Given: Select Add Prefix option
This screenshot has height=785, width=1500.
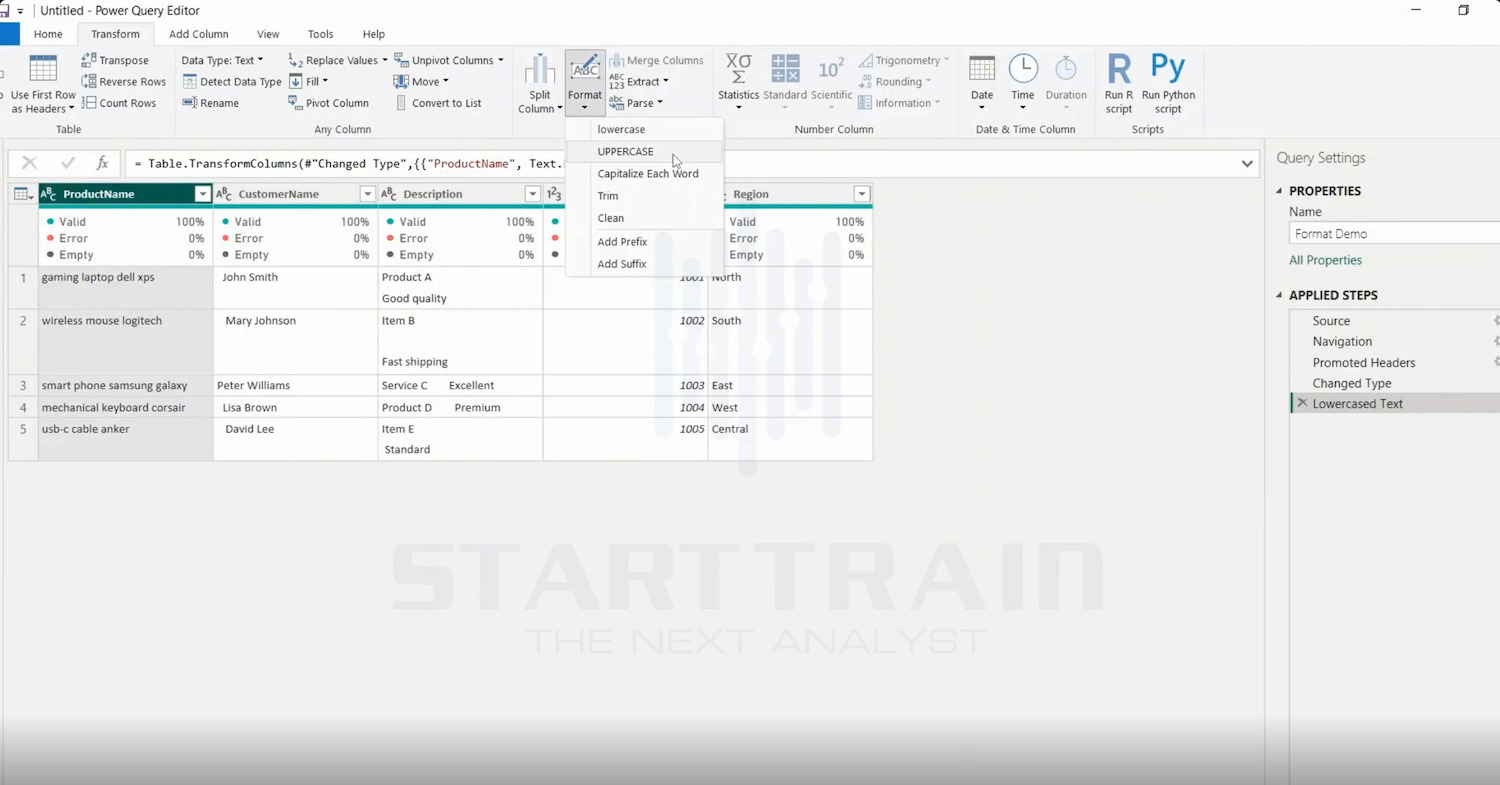Looking at the screenshot, I should click(644, 242).
